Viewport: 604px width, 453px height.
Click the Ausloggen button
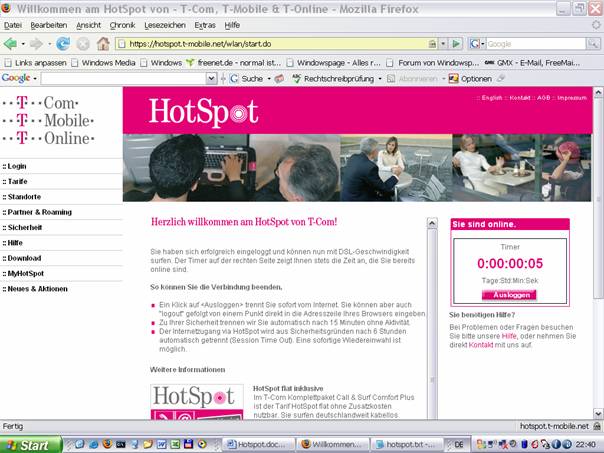click(509, 295)
